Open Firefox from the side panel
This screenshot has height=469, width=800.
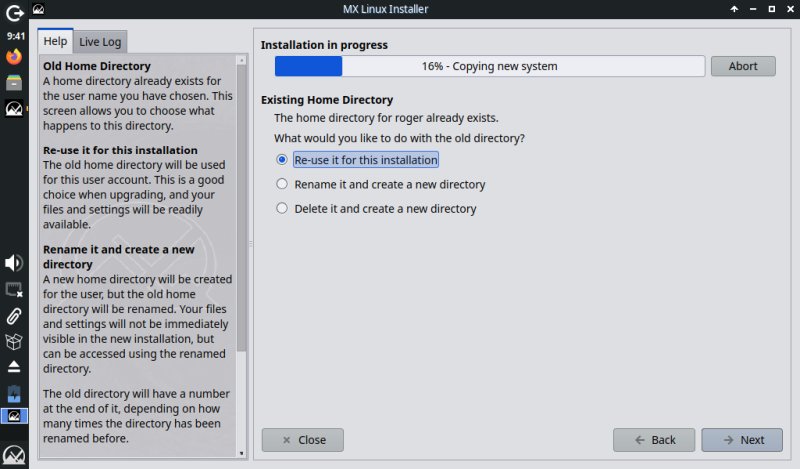(14, 58)
